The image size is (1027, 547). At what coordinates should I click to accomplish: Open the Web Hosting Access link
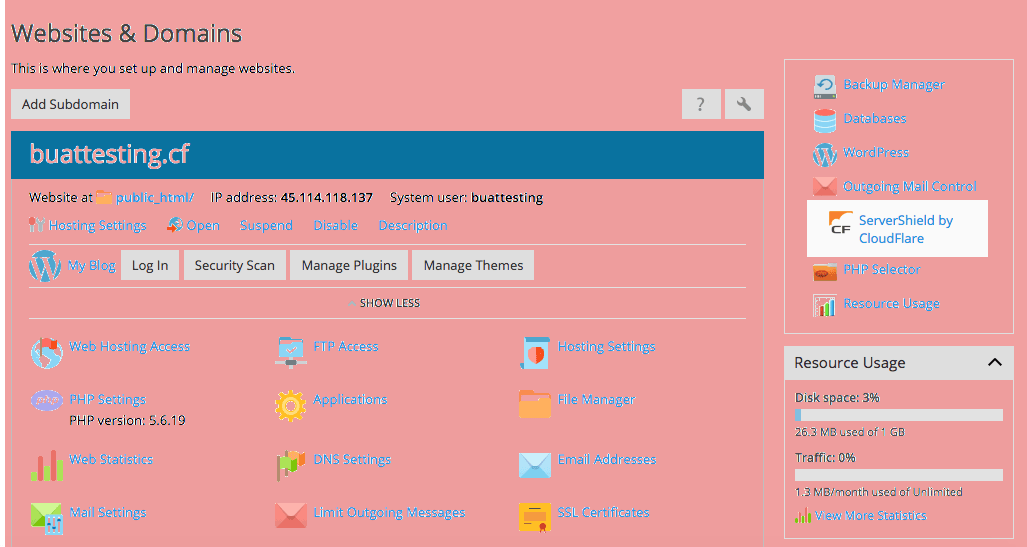coord(130,347)
